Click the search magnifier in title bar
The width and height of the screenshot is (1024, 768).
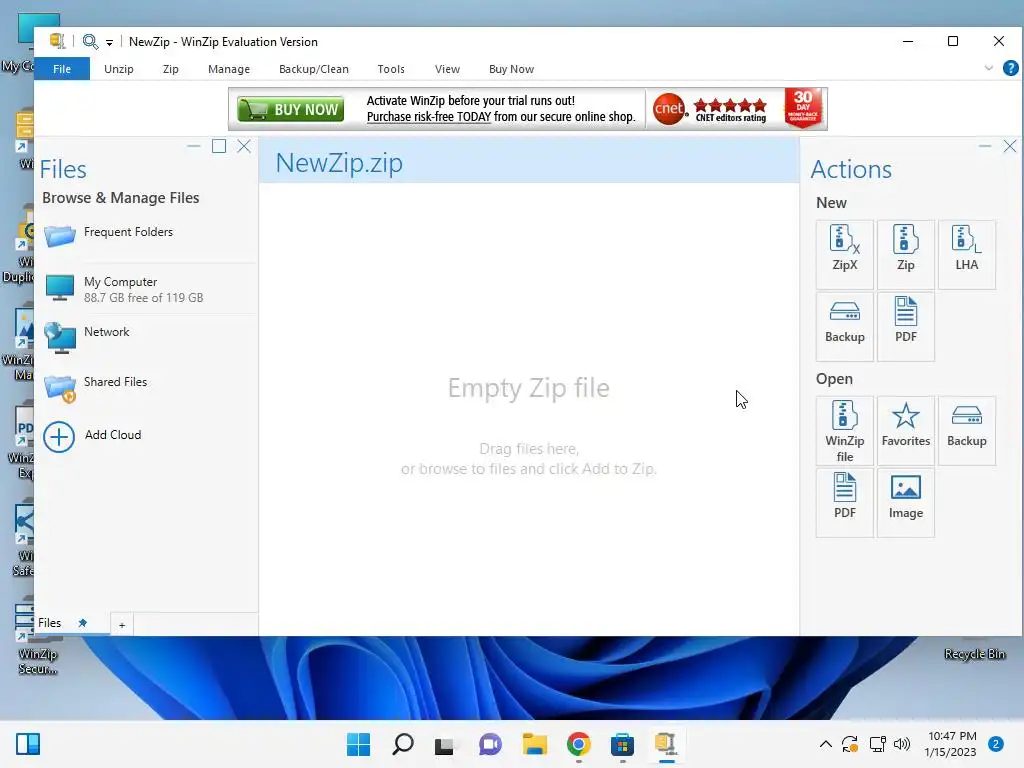(x=90, y=42)
